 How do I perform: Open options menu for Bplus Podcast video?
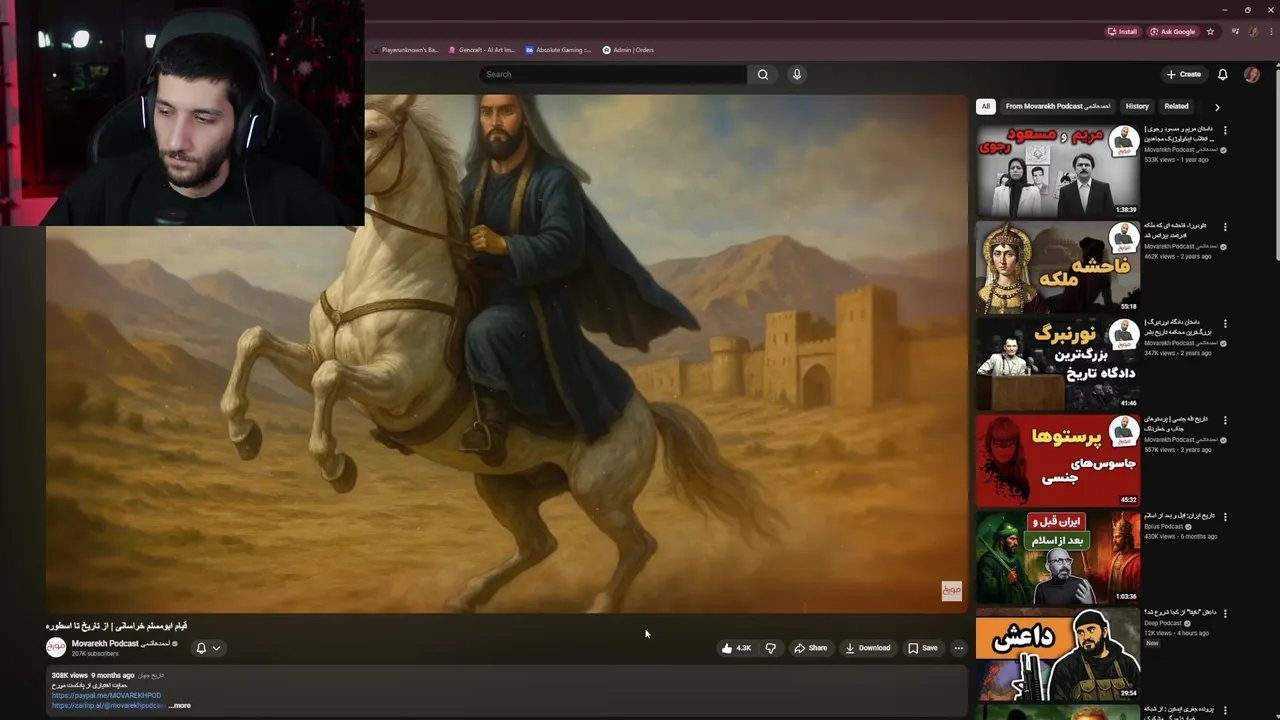click(x=1225, y=517)
